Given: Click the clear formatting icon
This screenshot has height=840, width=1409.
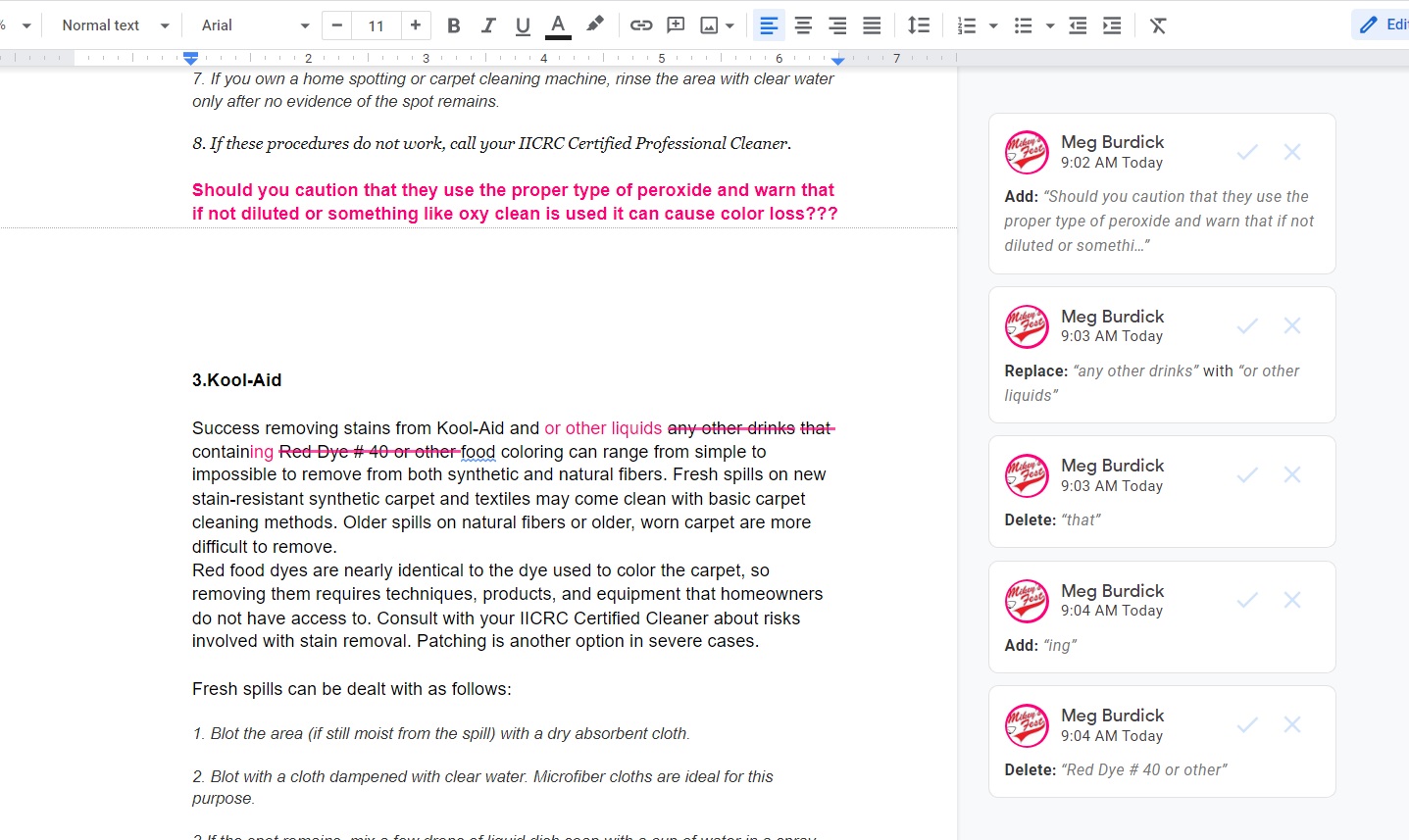Looking at the screenshot, I should click(1158, 25).
